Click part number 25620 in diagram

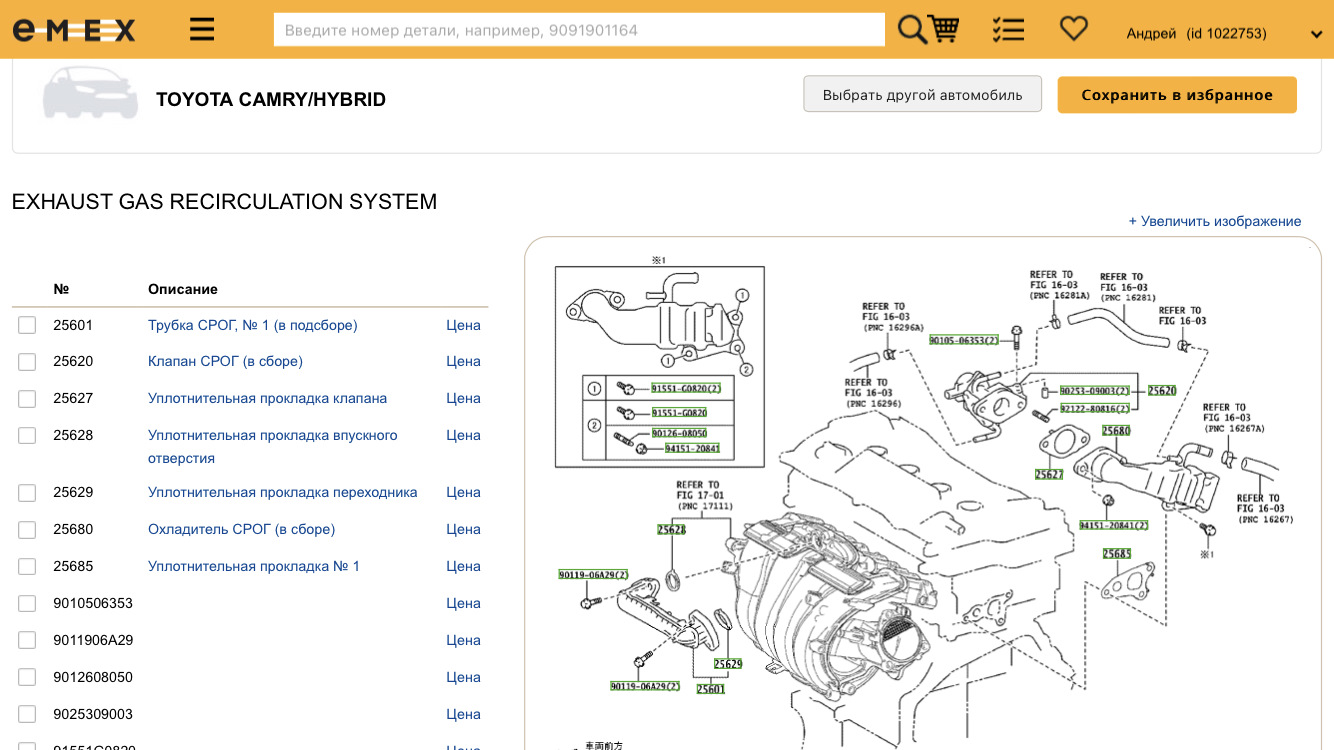pyautogui.click(x=1161, y=391)
